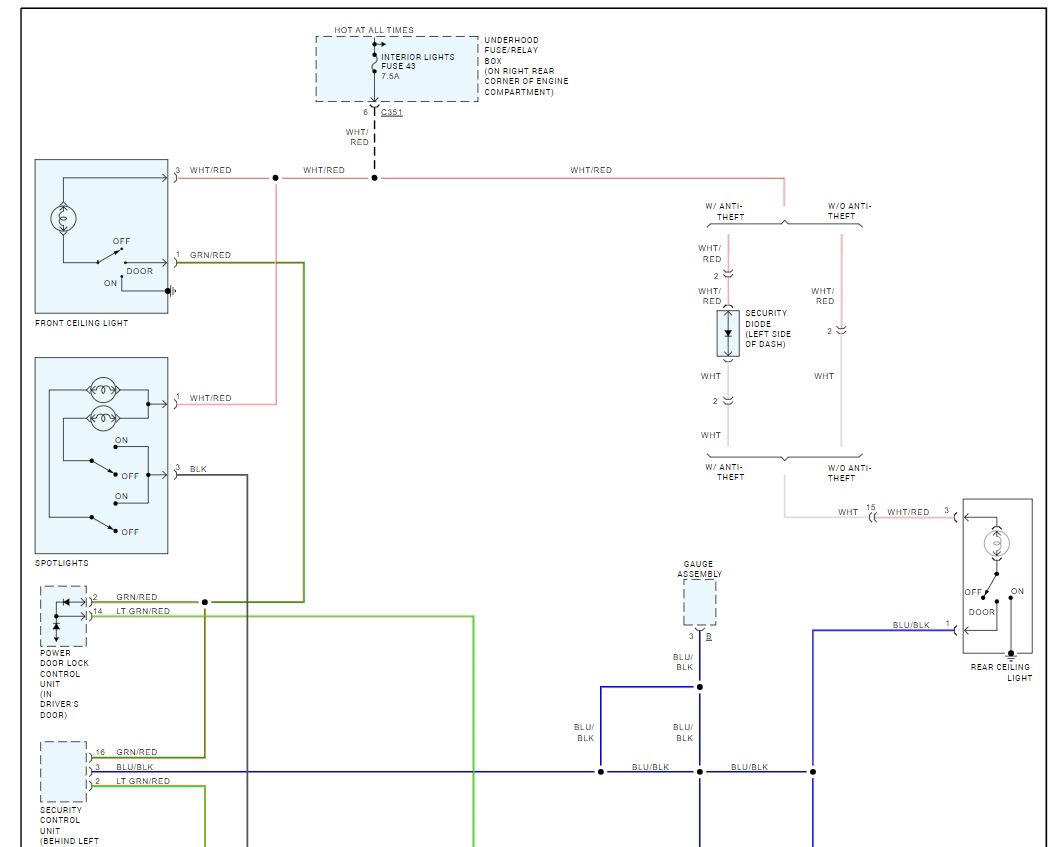Image resolution: width=1064 pixels, height=847 pixels.
Task: Click the junction dot below the C351 connector
Action: click(374, 178)
